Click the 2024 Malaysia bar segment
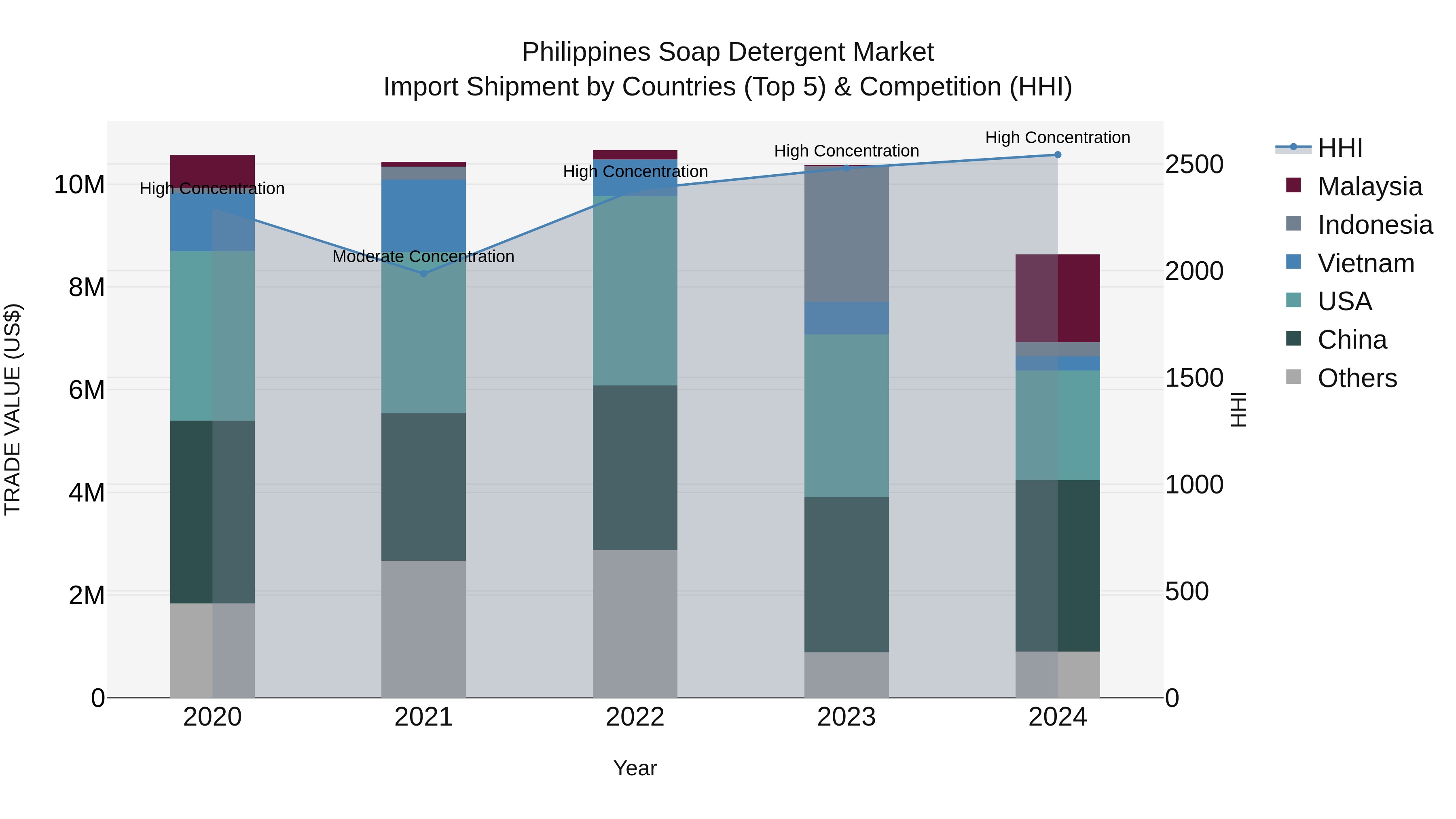The width and height of the screenshot is (1456, 819). pyautogui.click(x=1058, y=298)
